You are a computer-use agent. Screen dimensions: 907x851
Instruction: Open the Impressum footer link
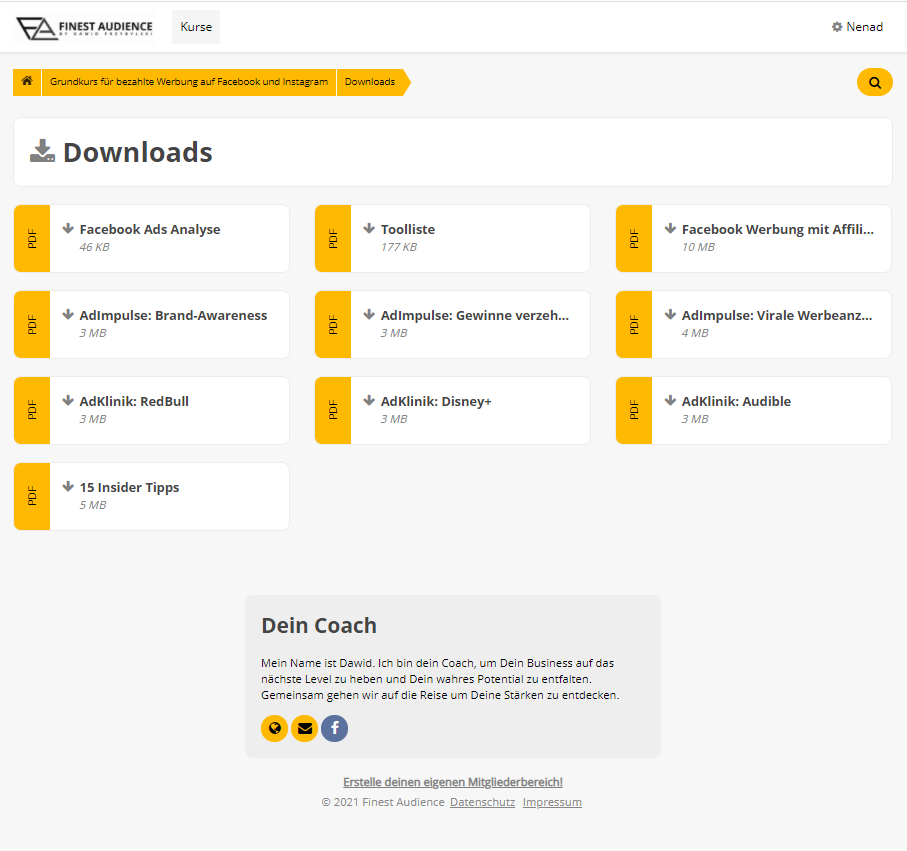(552, 802)
